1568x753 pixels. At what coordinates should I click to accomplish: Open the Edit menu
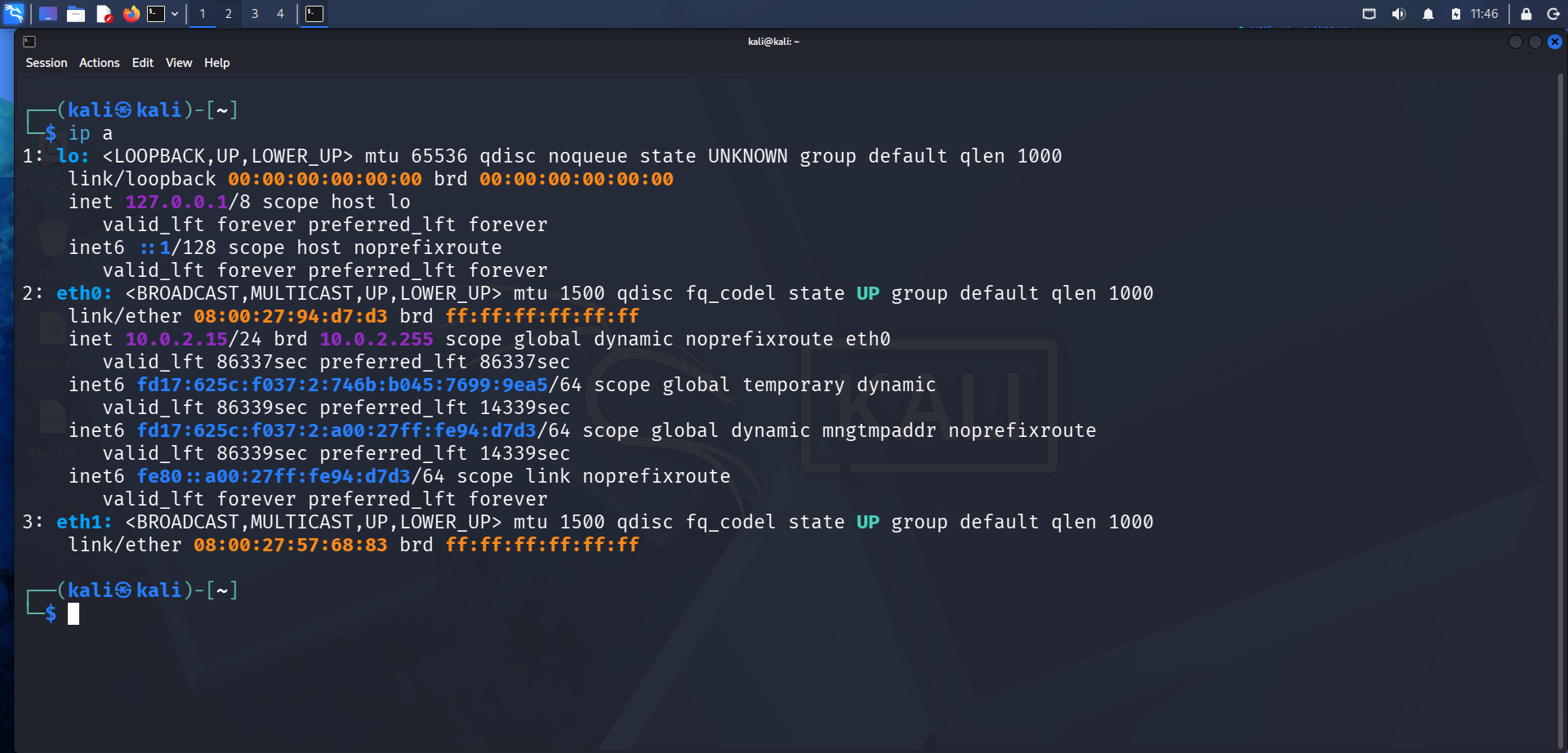click(x=143, y=63)
